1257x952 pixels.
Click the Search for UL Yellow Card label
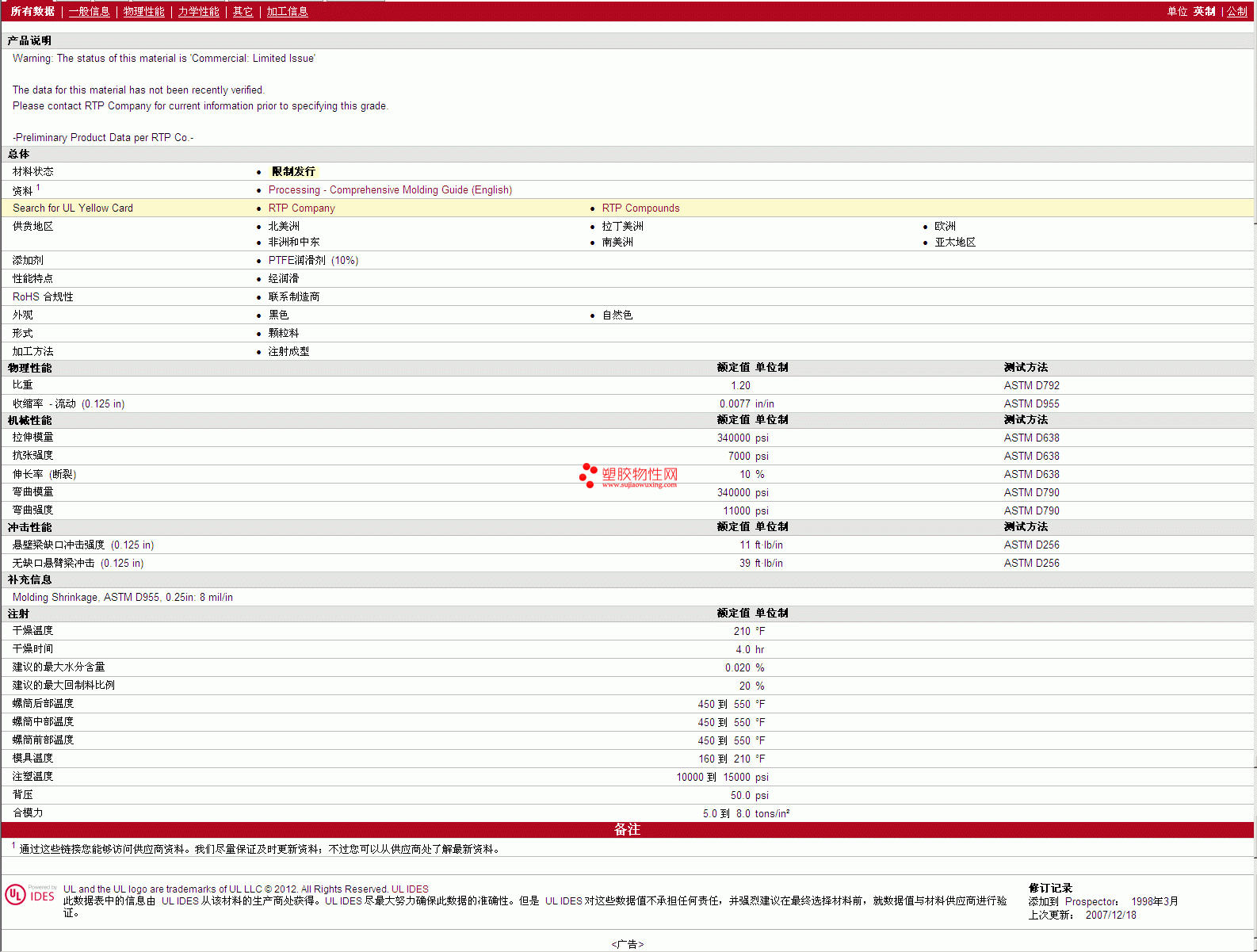[73, 208]
